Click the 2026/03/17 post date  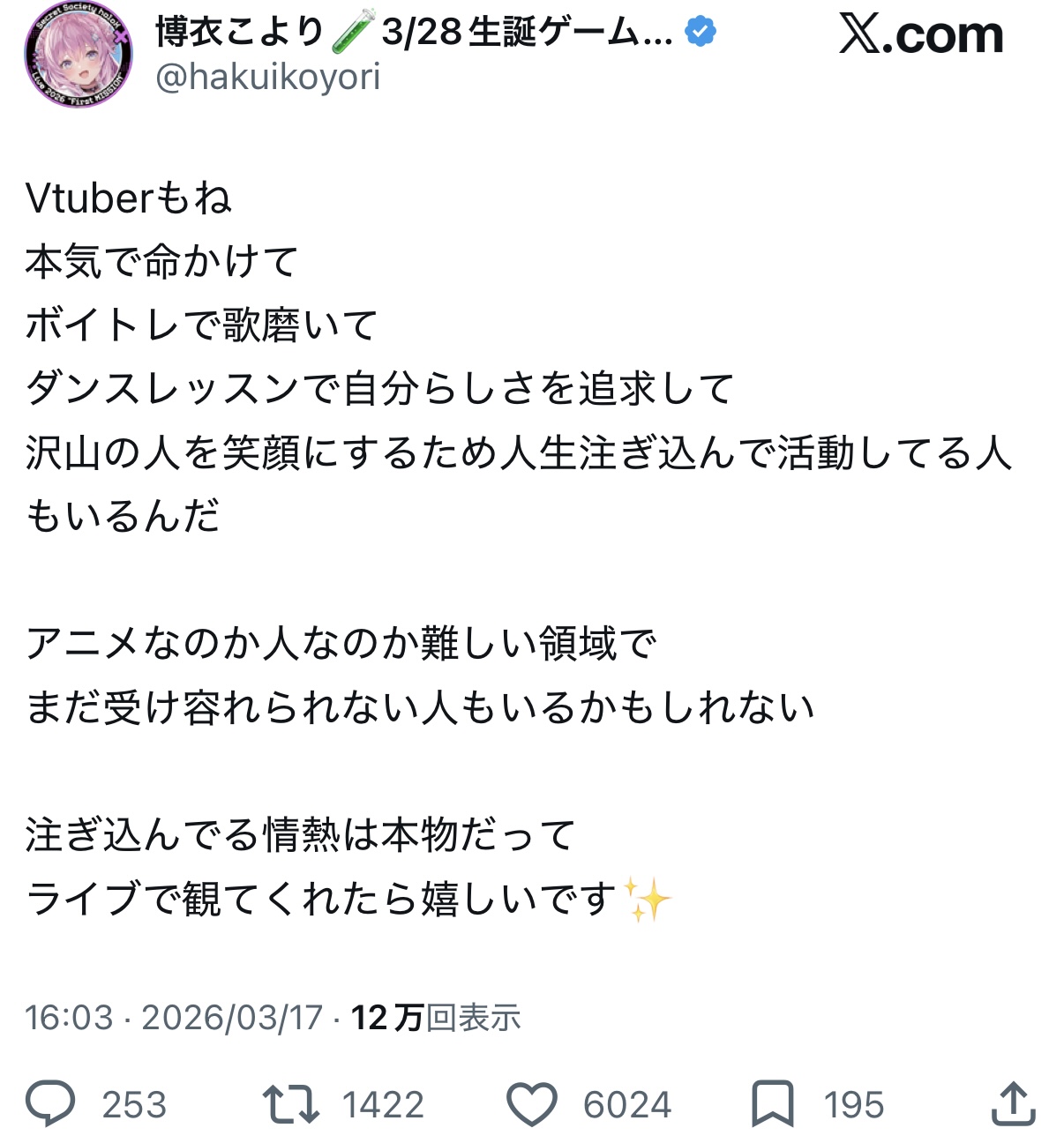pos(232,1018)
